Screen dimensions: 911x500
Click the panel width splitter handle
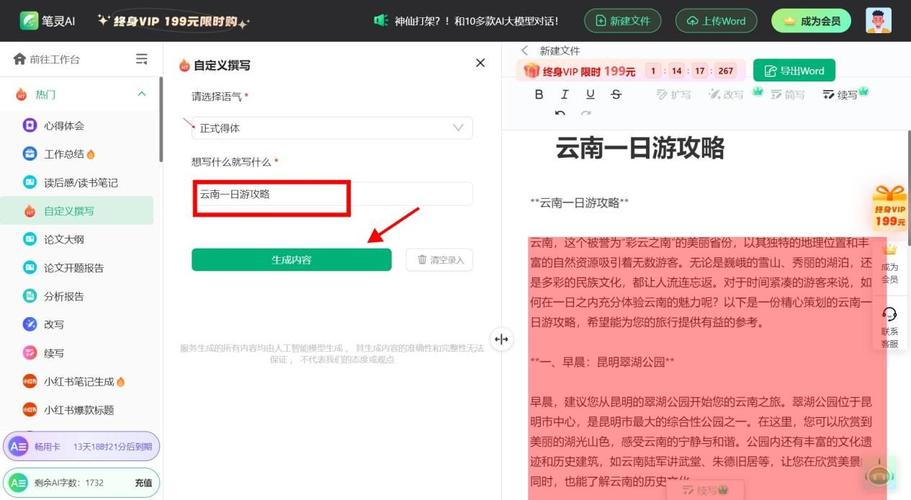coord(501,339)
